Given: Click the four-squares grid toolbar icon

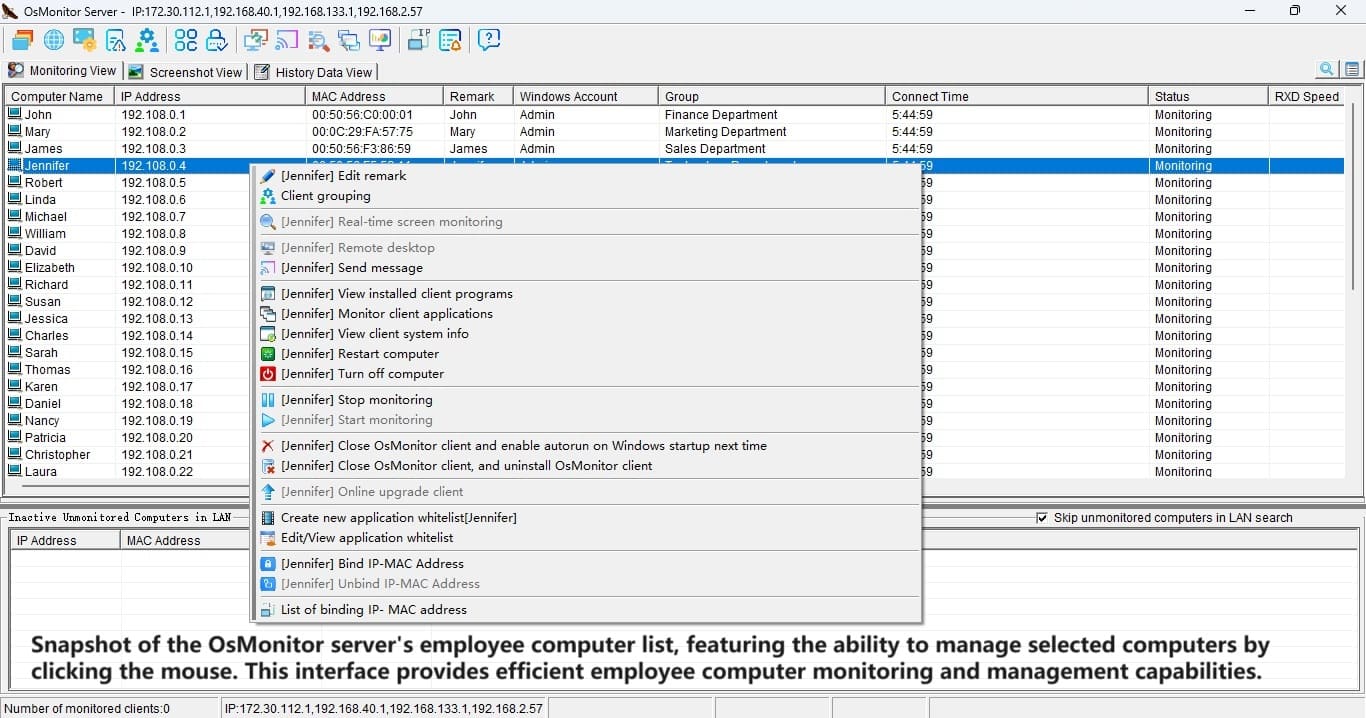Looking at the screenshot, I should 186,40.
